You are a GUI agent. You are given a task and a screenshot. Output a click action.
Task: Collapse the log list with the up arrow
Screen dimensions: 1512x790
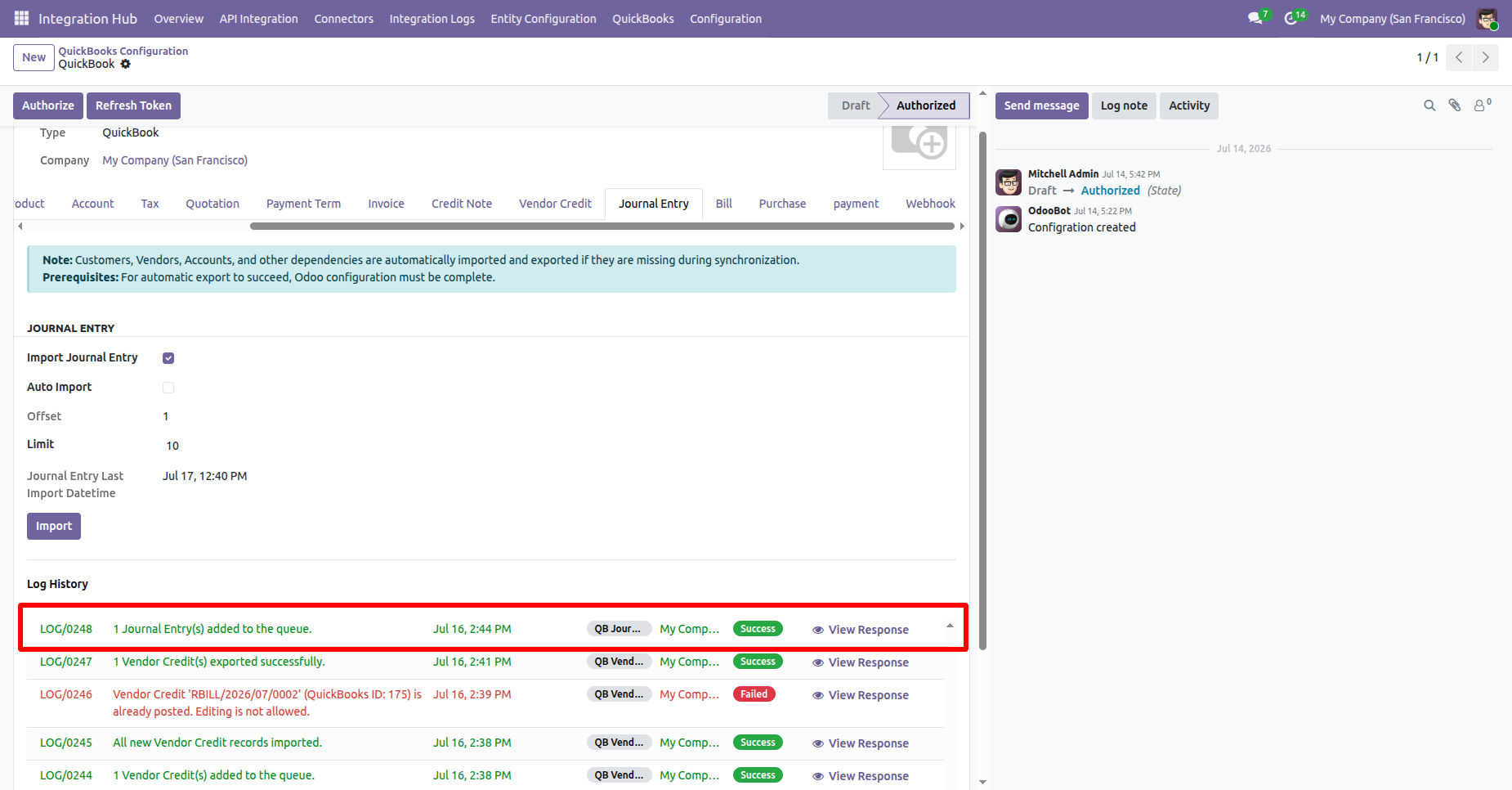click(x=950, y=626)
